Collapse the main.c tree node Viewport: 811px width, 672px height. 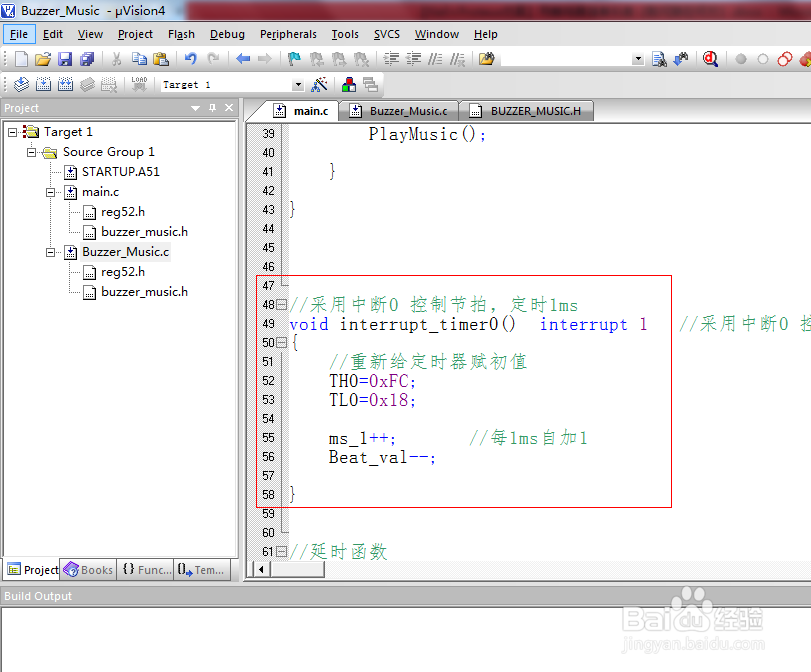pos(50,192)
